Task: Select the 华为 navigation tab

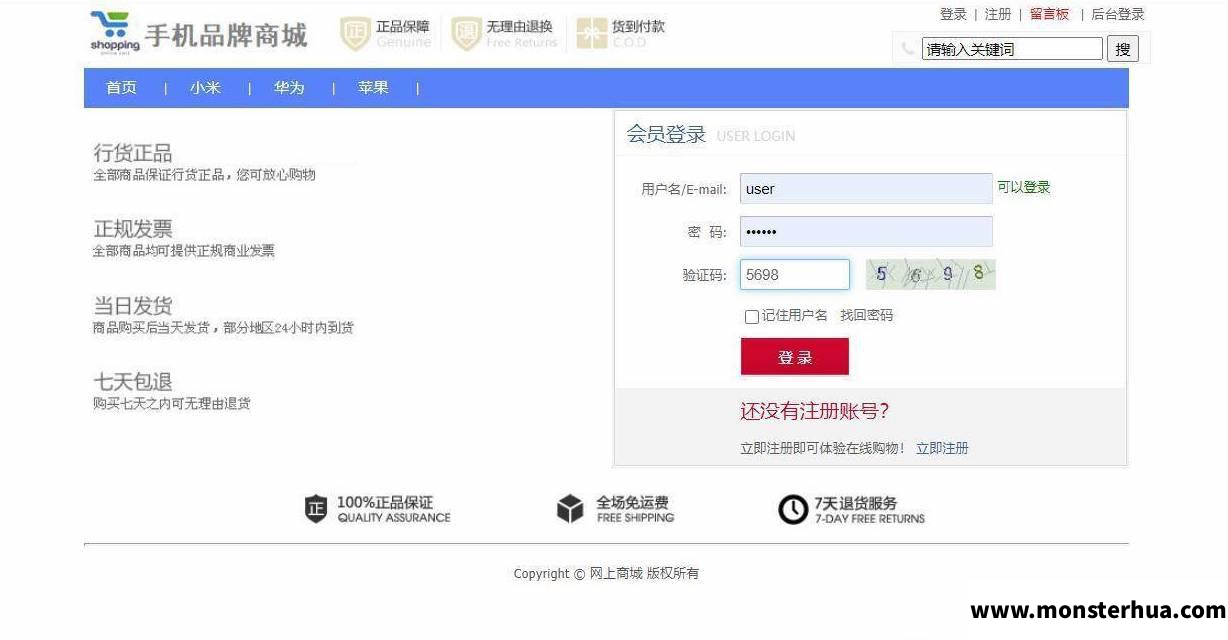Action: pyautogui.click(x=289, y=88)
